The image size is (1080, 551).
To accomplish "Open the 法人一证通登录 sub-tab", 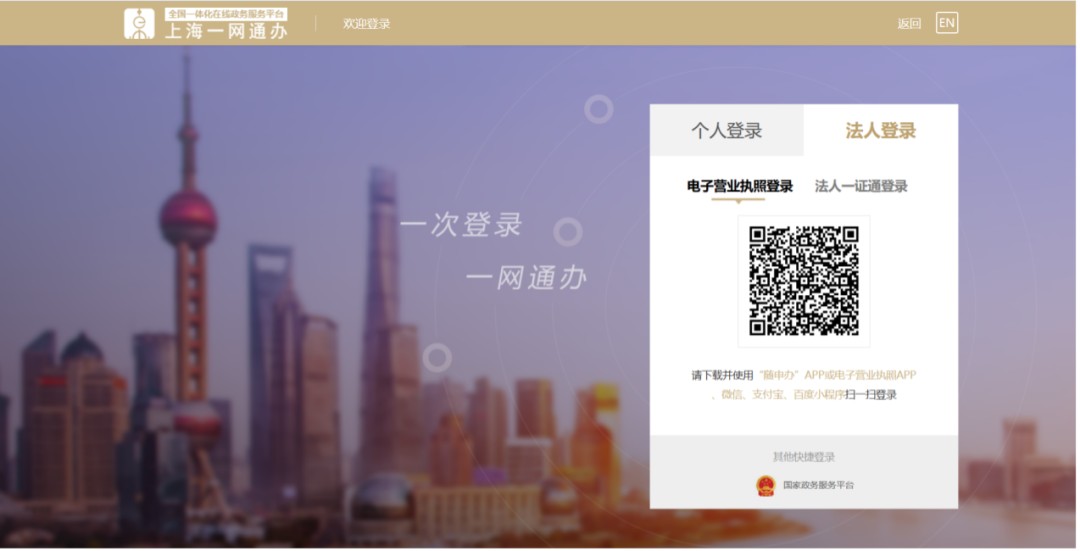I will click(x=861, y=186).
